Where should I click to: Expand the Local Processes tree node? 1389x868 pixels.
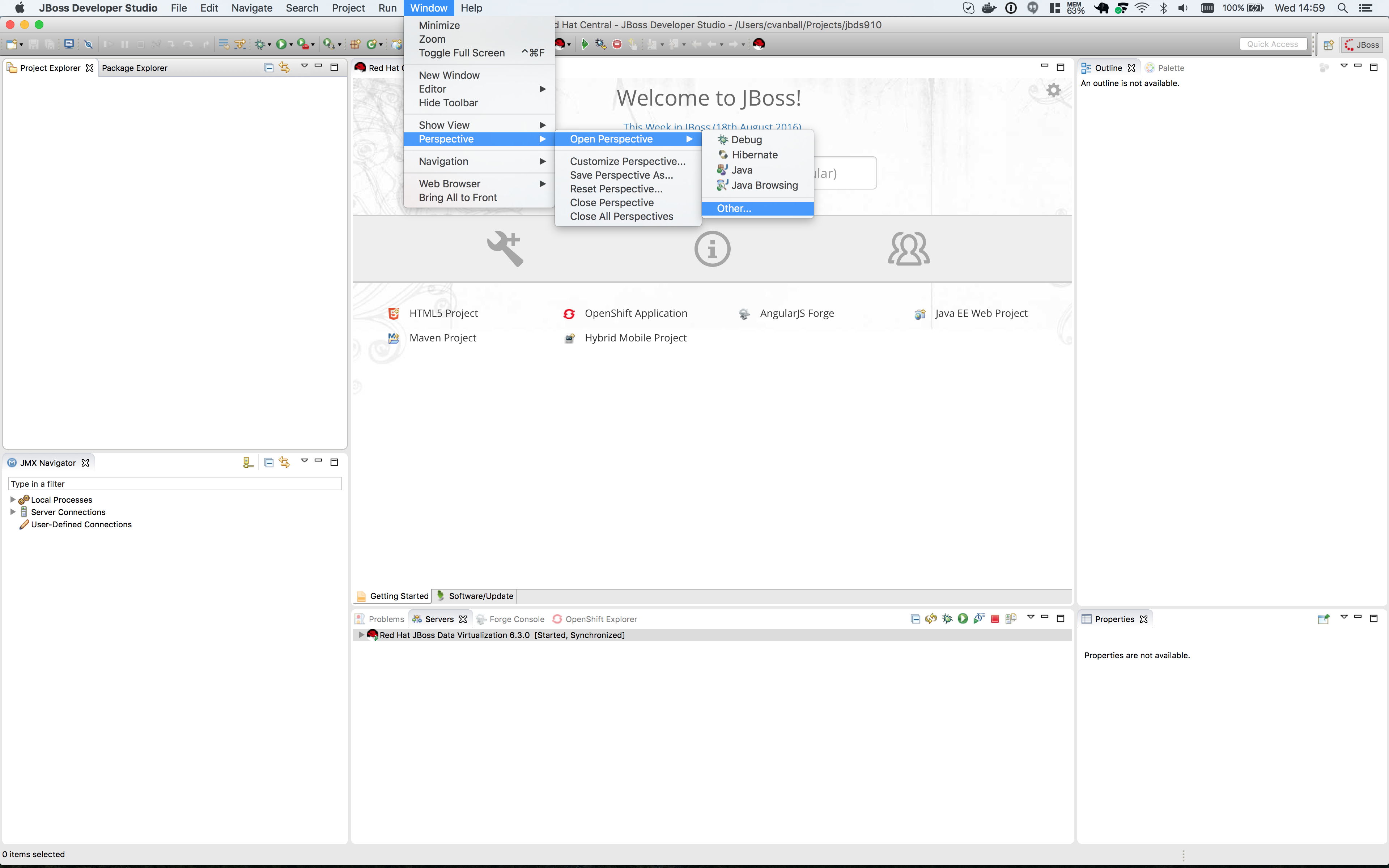tap(13, 499)
